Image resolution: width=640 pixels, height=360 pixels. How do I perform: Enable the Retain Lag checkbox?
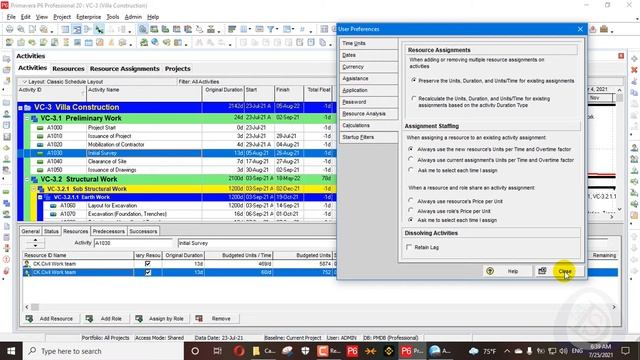pyautogui.click(x=409, y=247)
